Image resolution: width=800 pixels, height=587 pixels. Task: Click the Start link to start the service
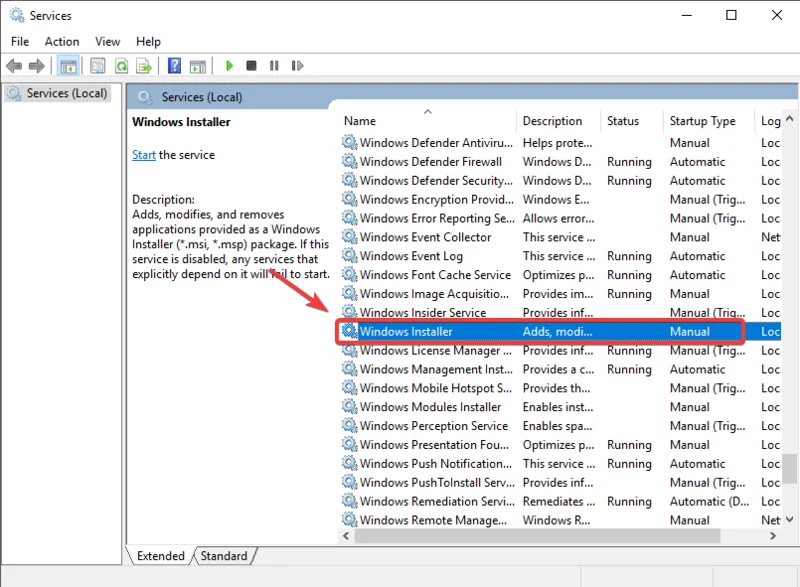(144, 155)
